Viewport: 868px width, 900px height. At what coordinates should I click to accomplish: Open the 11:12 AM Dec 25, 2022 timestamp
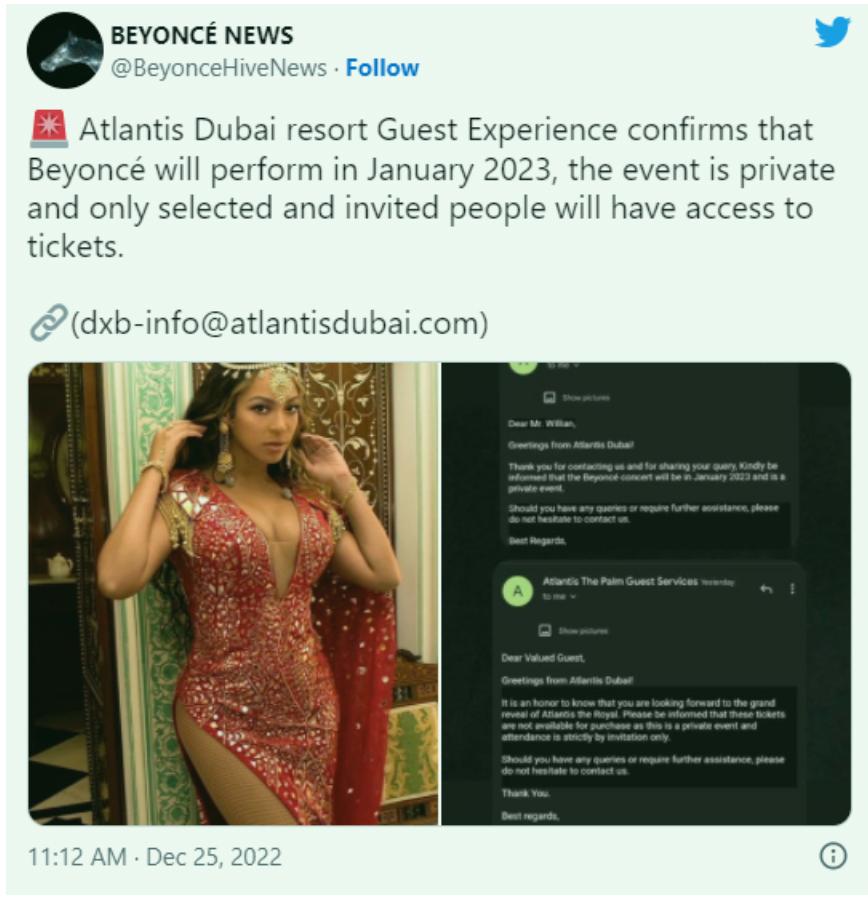155,857
